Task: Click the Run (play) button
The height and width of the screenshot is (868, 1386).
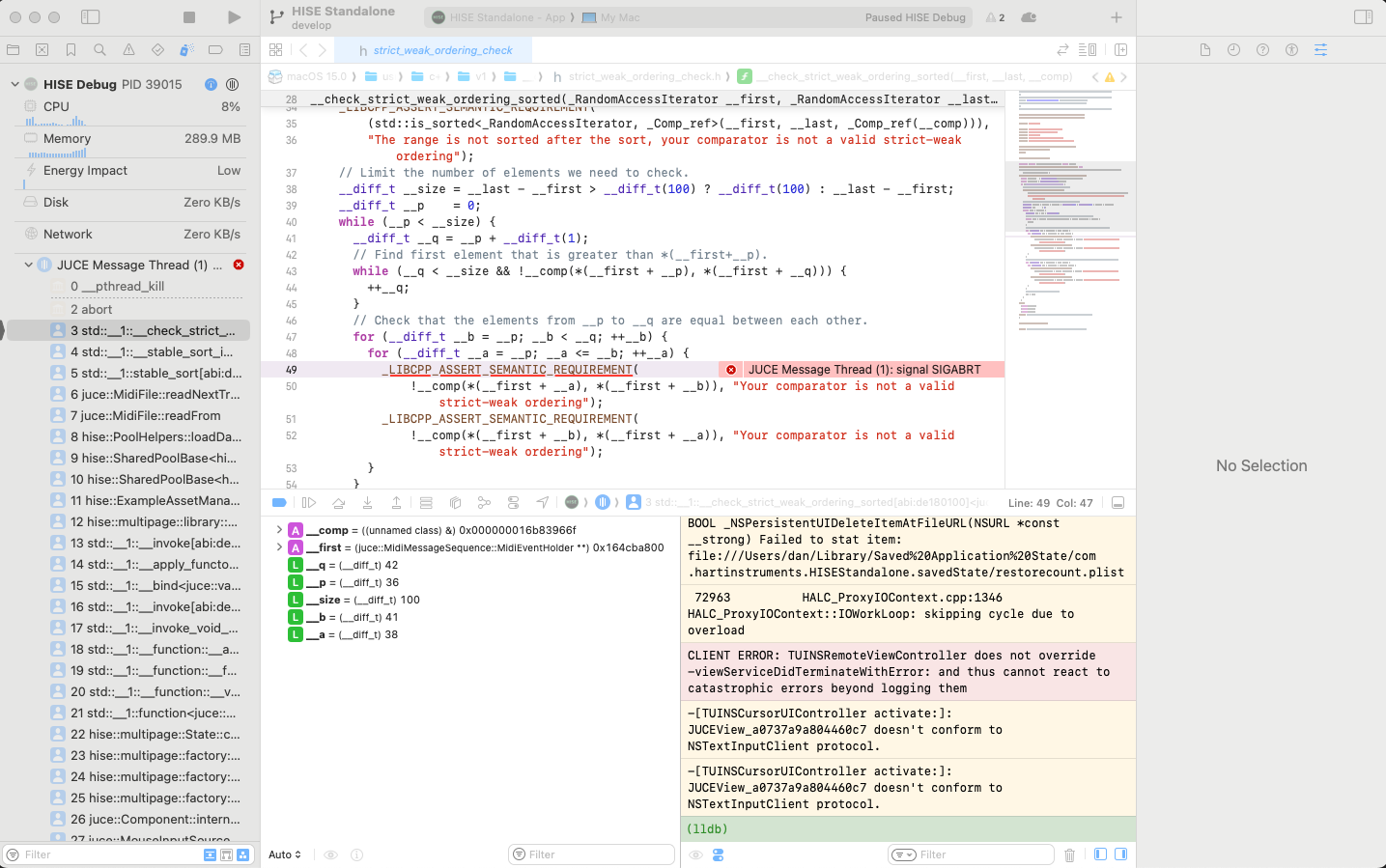Action: (234, 17)
